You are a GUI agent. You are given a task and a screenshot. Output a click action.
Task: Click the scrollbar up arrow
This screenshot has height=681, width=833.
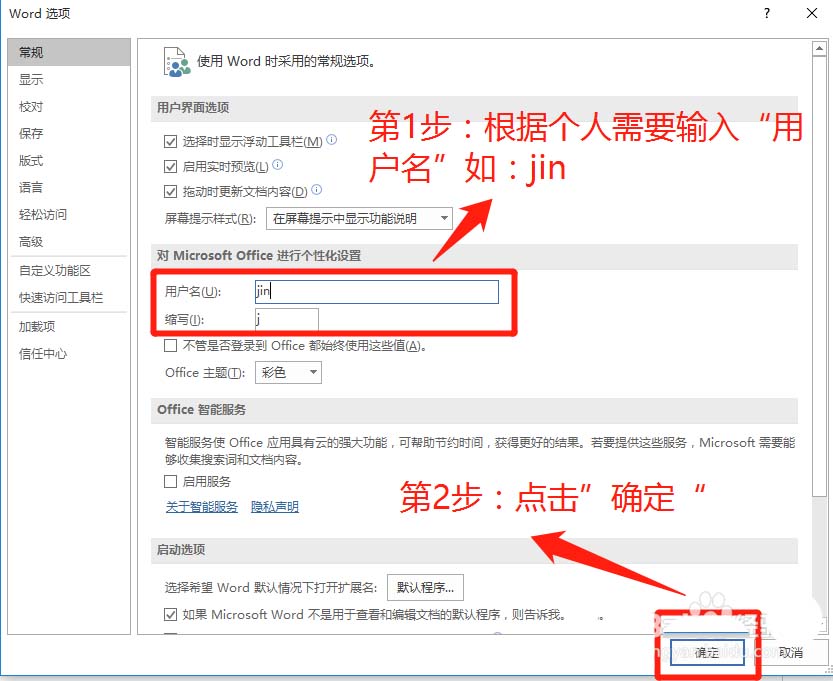[819, 48]
